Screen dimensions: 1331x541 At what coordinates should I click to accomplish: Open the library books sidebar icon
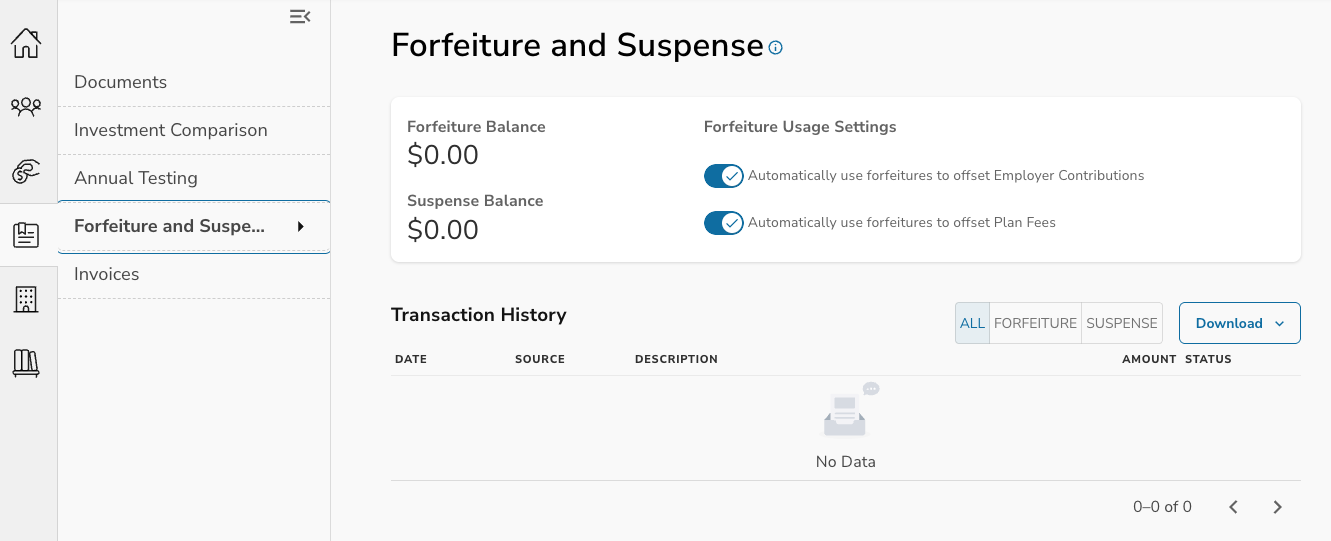pyautogui.click(x=26, y=362)
